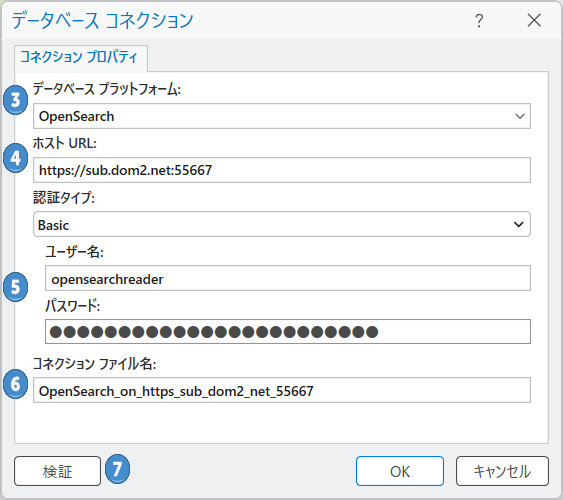Click the データベース コネクション dialog title
The height and width of the screenshot is (500, 563).
coord(103,20)
